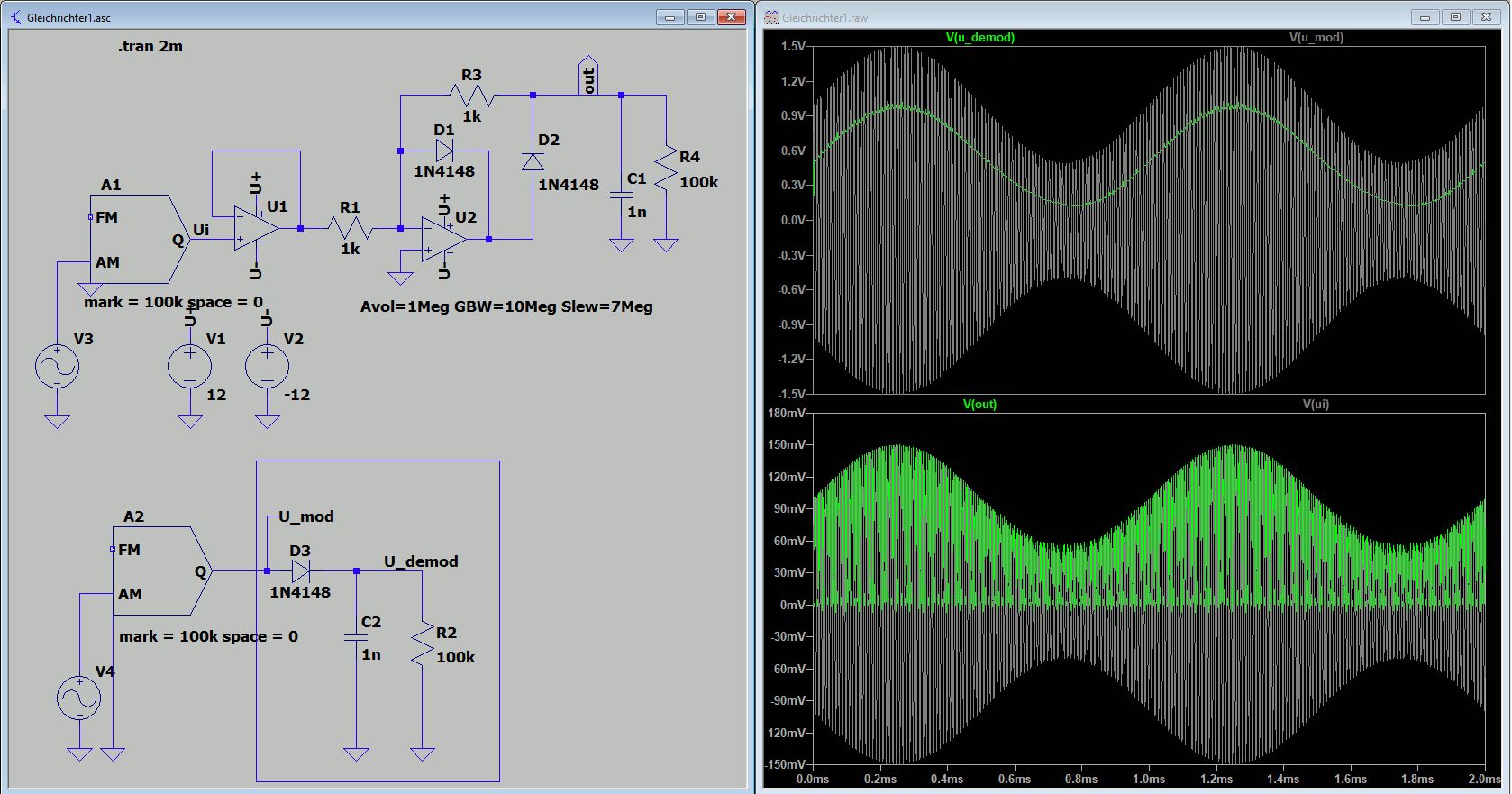Viewport: 1512px width, 794px height.
Task: Click the D1 diode symbol
Action: (x=444, y=151)
